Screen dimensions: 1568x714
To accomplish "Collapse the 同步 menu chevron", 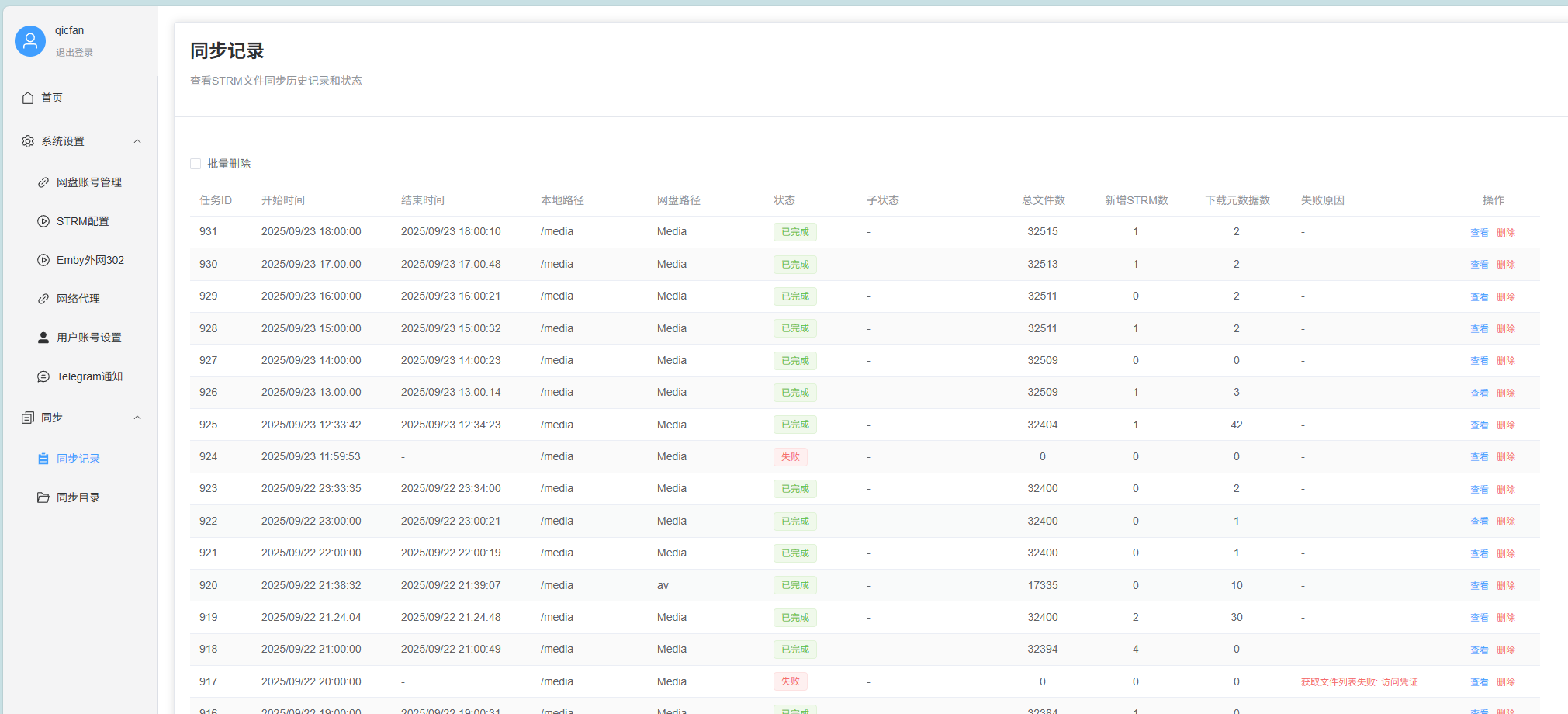I will [137, 418].
